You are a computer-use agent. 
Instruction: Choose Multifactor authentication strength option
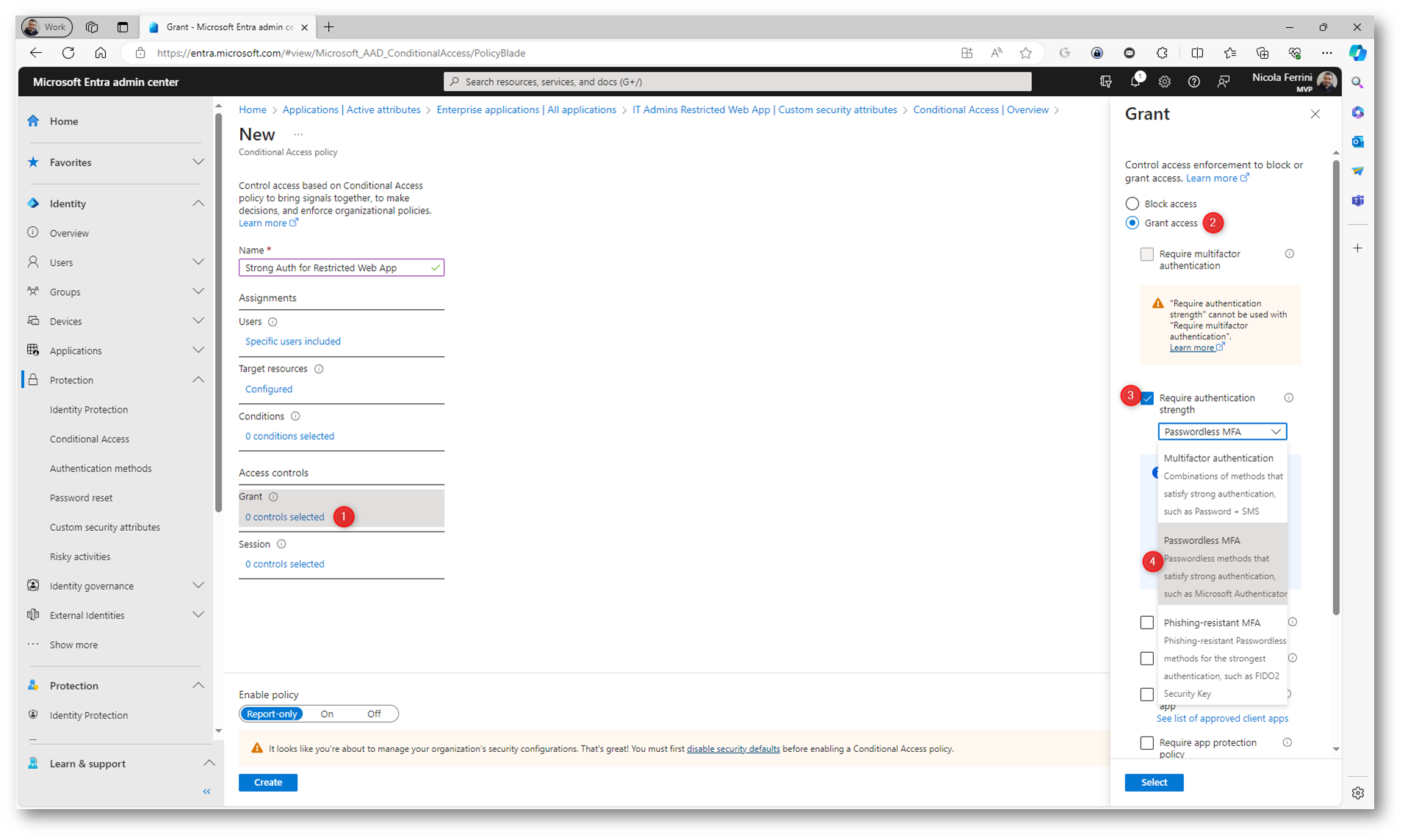tap(1222, 484)
